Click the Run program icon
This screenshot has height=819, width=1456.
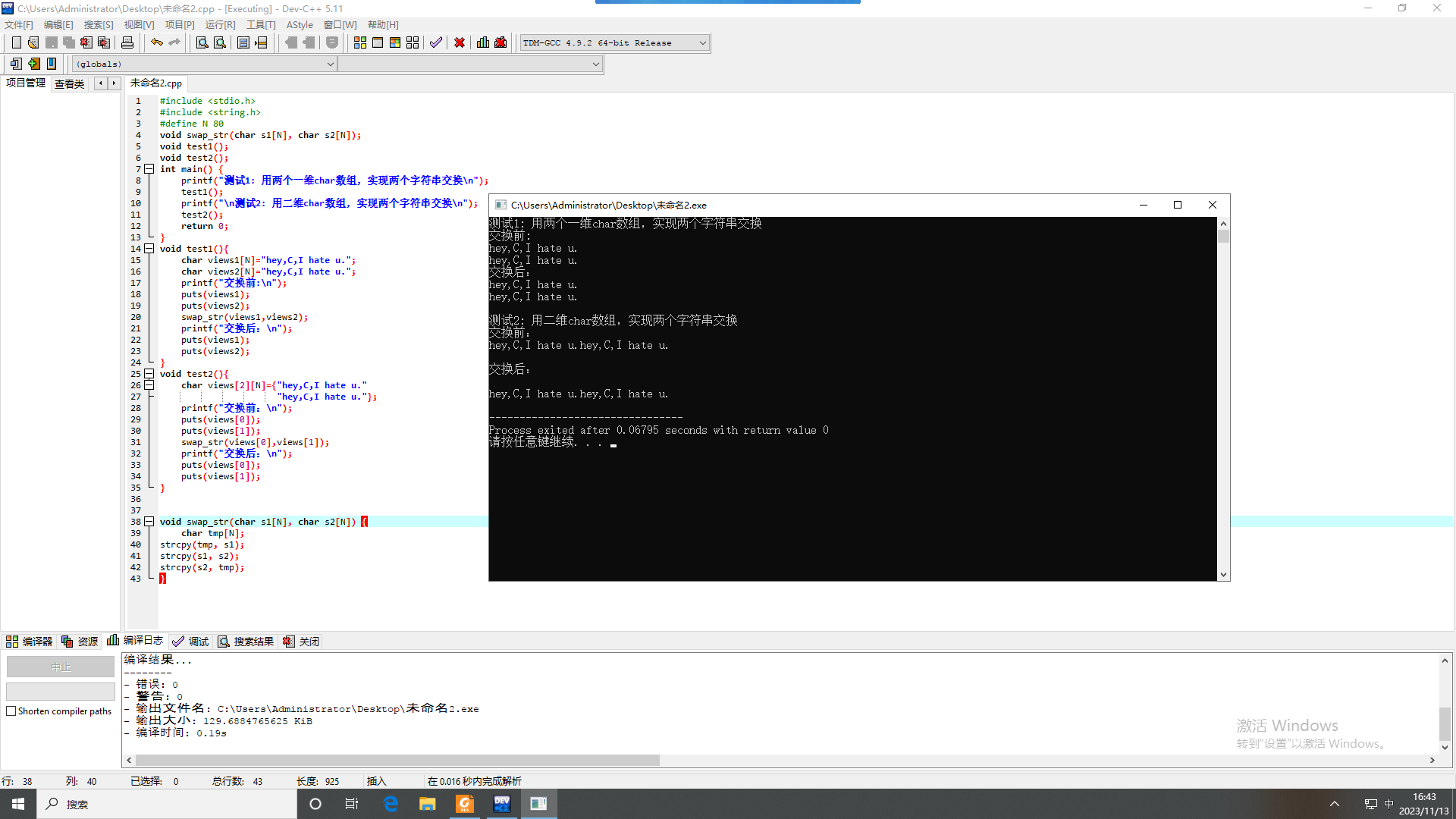pyautogui.click(x=378, y=42)
